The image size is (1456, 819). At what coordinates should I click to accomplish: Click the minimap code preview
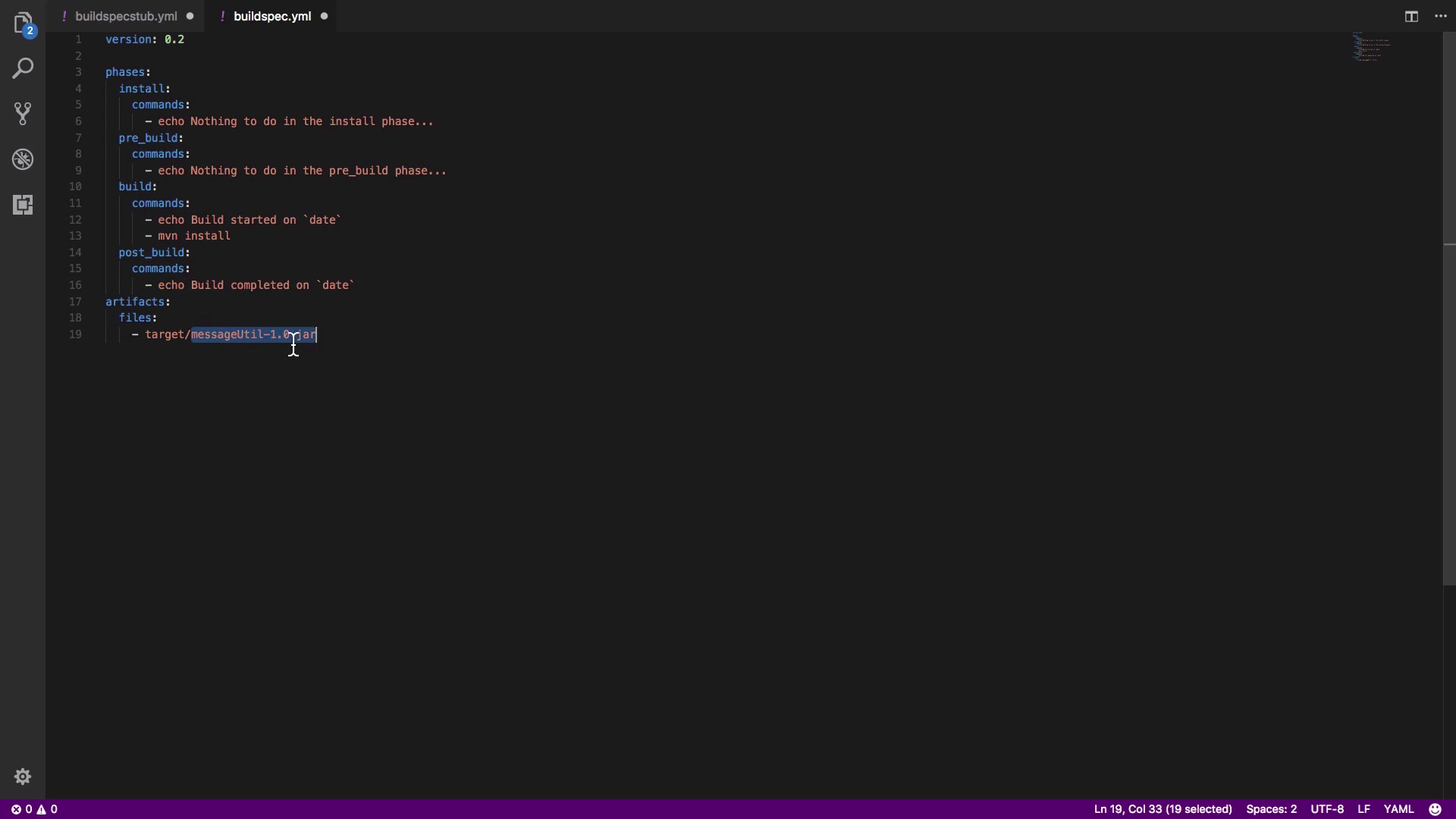click(x=1371, y=47)
